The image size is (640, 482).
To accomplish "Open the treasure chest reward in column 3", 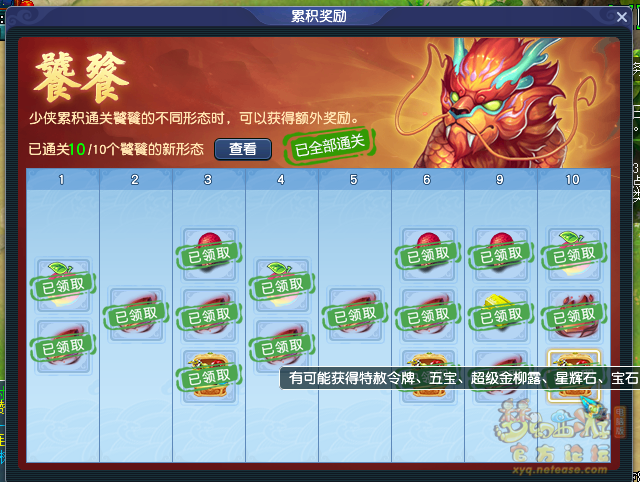I will 209,376.
